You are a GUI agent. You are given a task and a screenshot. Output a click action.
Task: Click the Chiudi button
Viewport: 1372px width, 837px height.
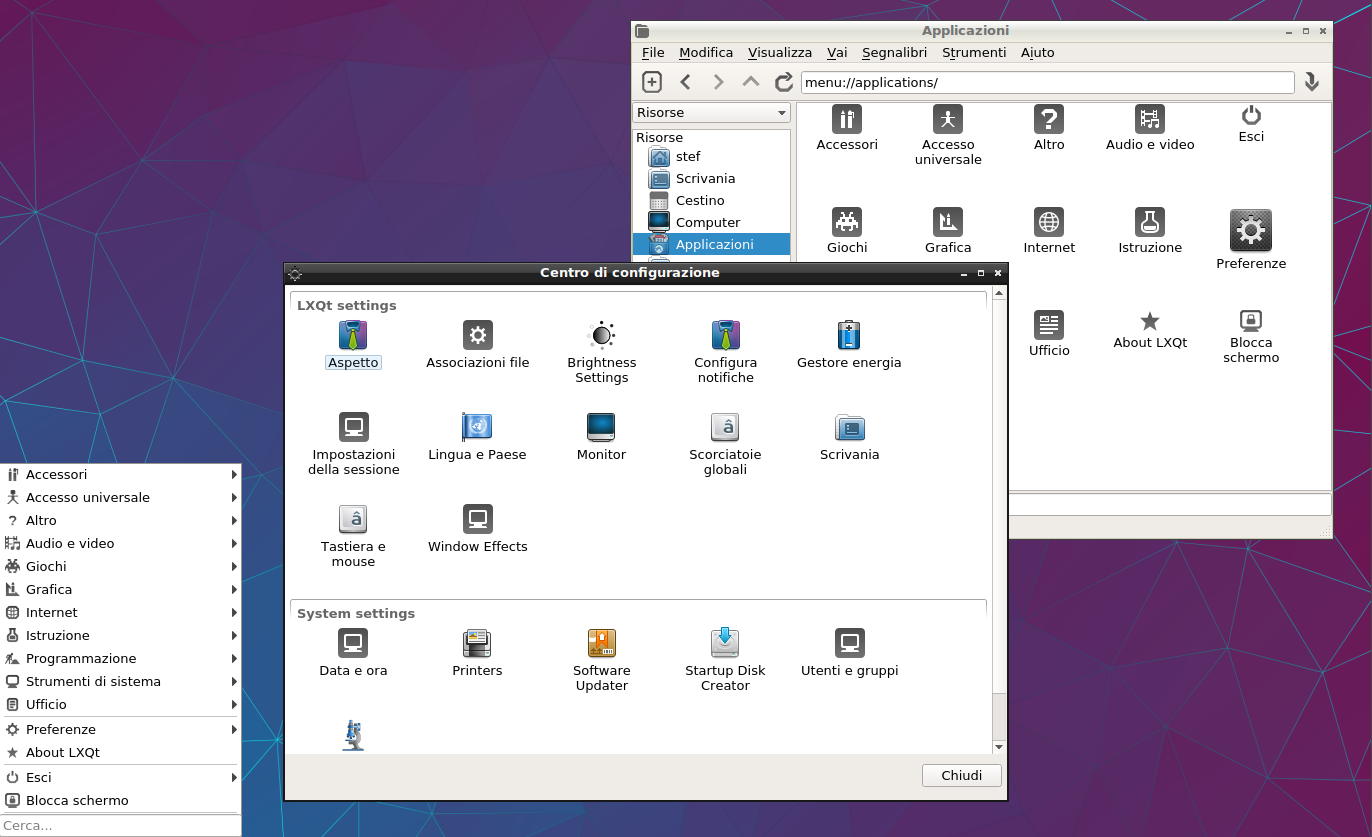pyautogui.click(x=961, y=775)
